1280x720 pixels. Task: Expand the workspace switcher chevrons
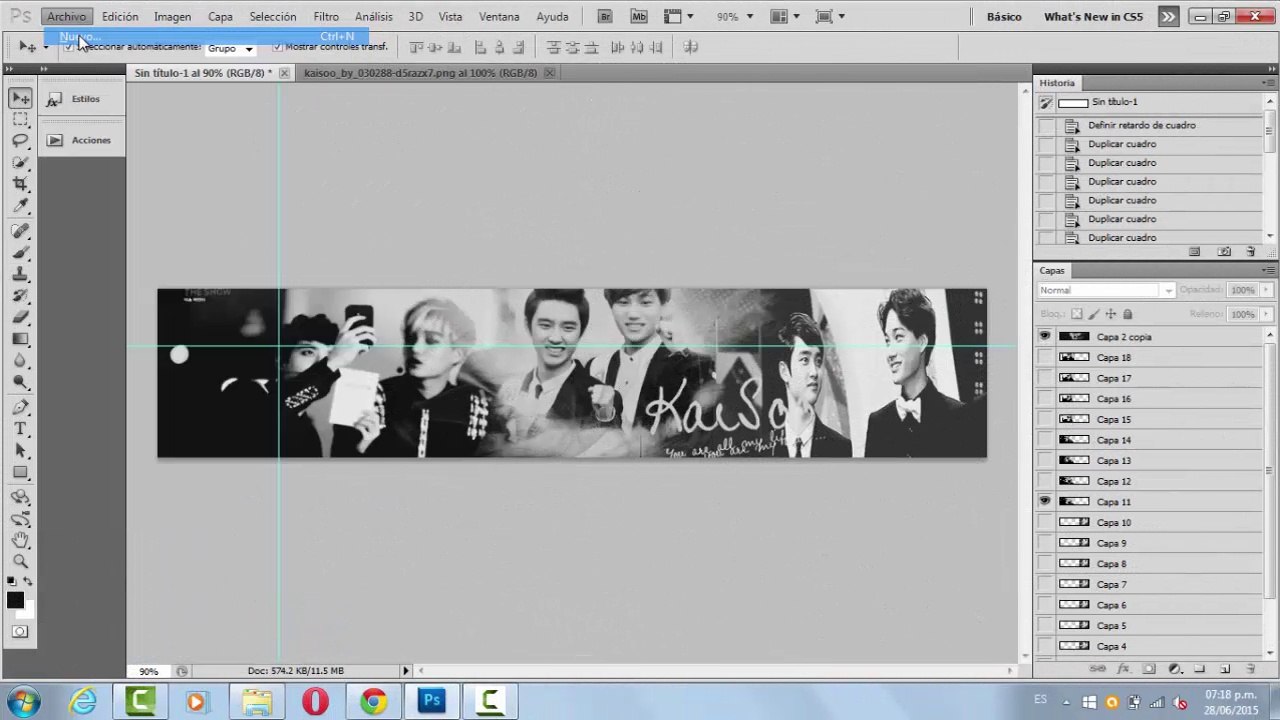pyautogui.click(x=1168, y=16)
